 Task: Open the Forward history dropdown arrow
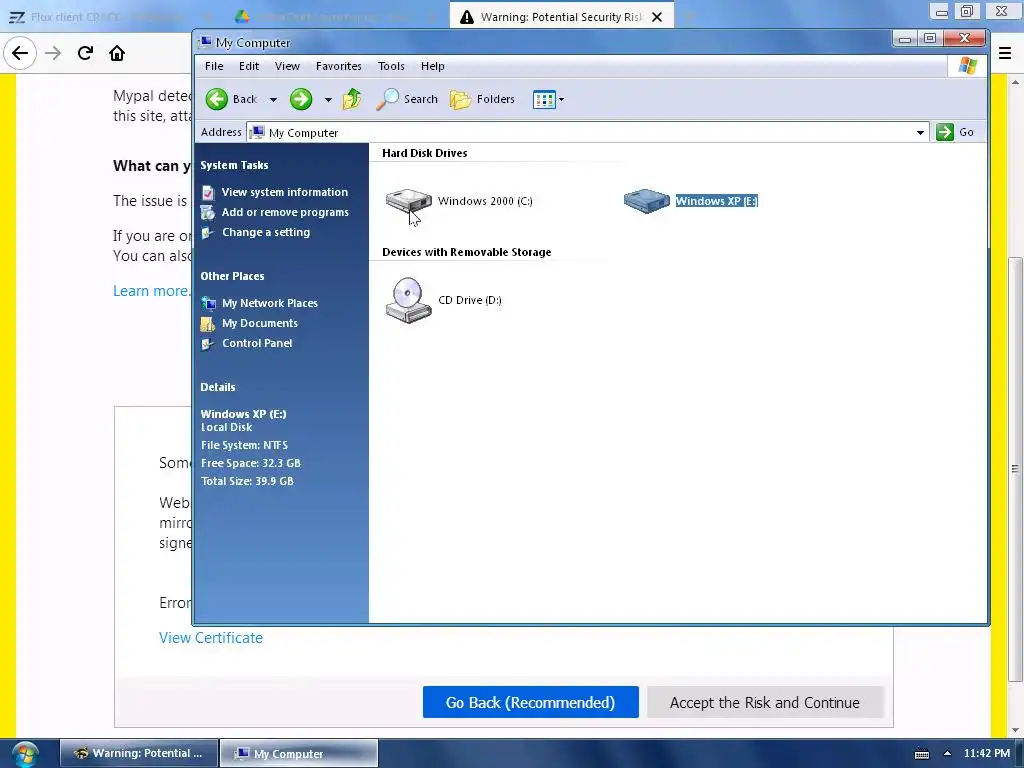[328, 100]
